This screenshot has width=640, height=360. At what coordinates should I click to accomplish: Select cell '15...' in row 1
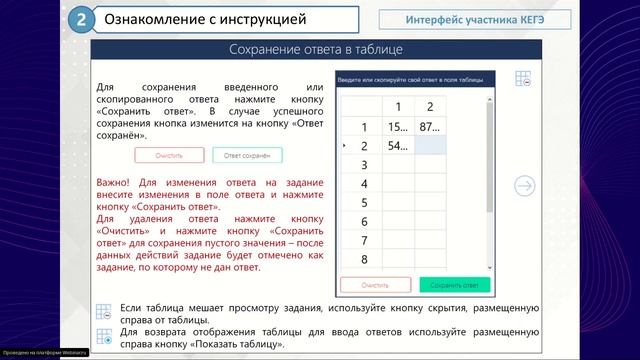(x=398, y=127)
